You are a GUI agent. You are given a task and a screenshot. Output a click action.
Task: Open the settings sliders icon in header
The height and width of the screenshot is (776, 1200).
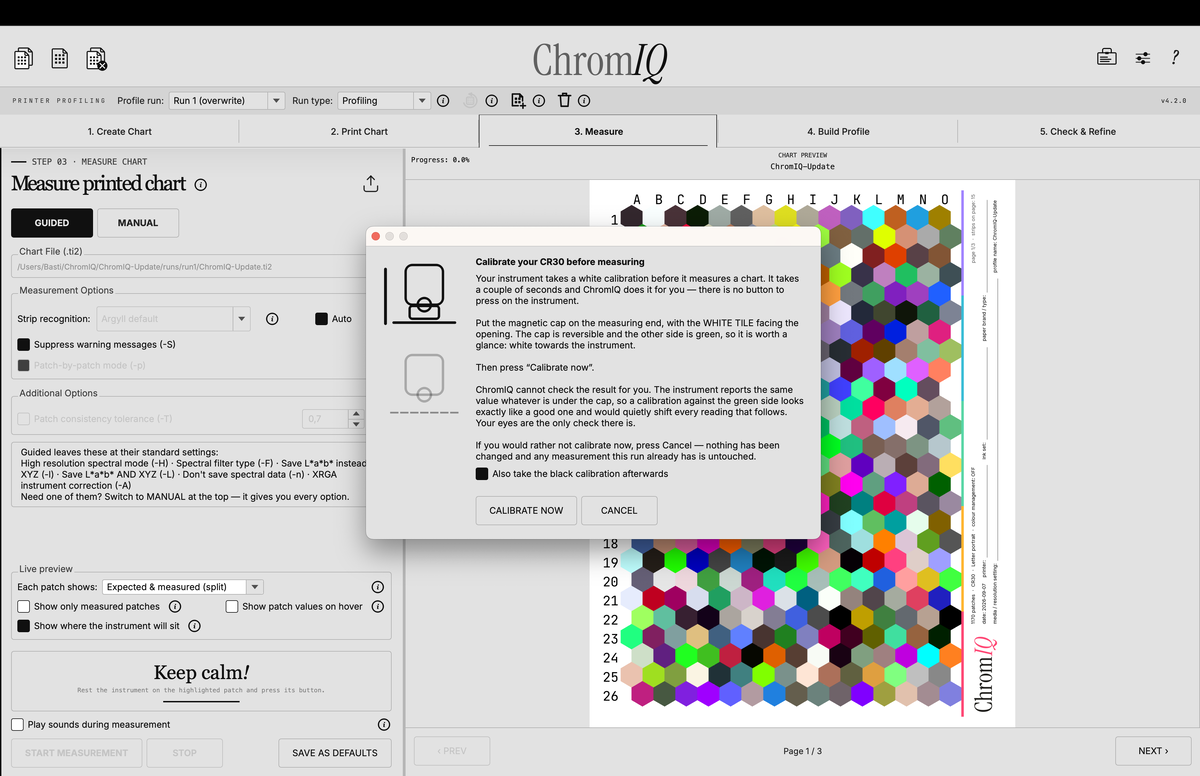click(x=1143, y=58)
